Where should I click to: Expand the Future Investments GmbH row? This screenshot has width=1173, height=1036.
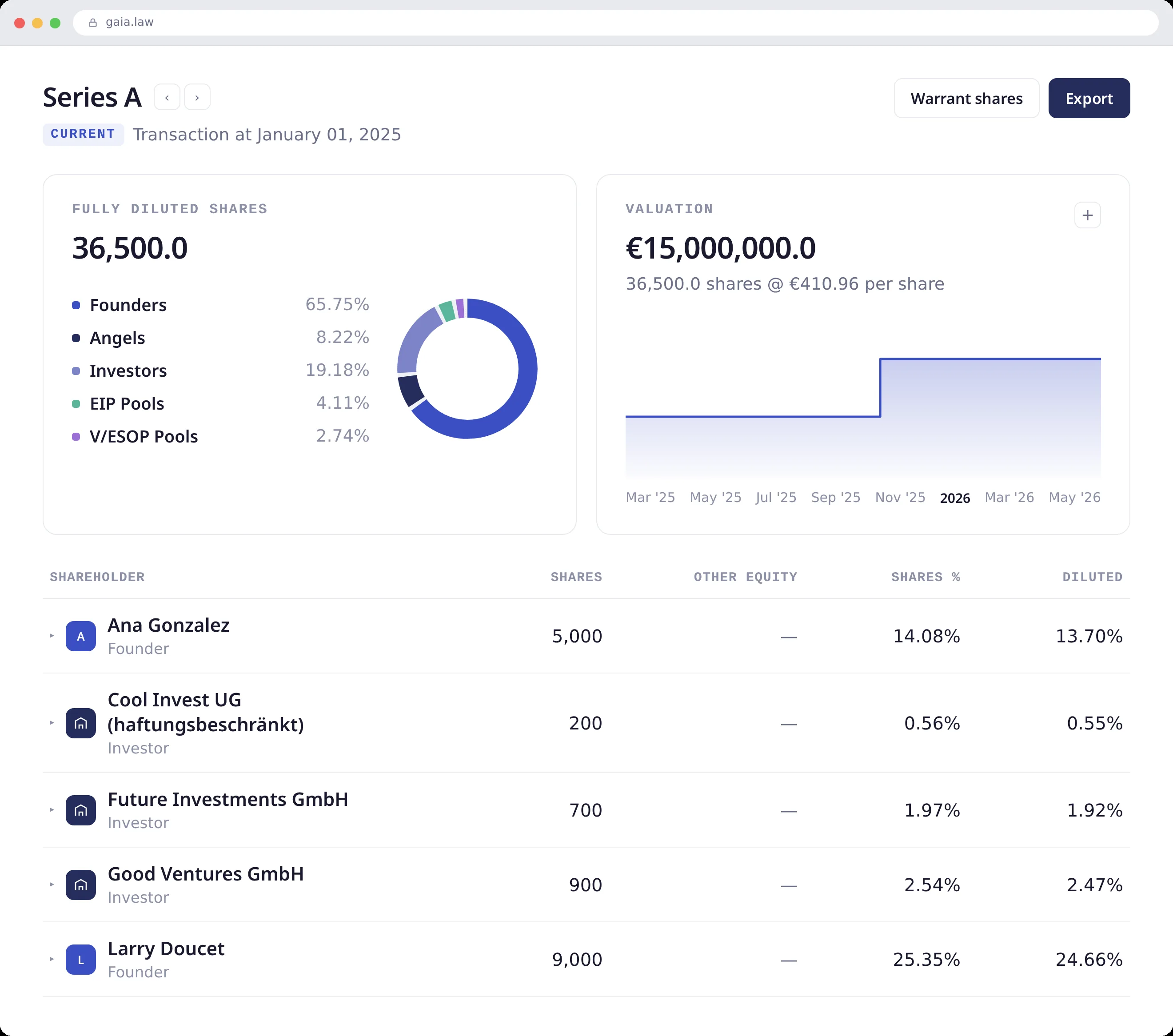(x=52, y=810)
